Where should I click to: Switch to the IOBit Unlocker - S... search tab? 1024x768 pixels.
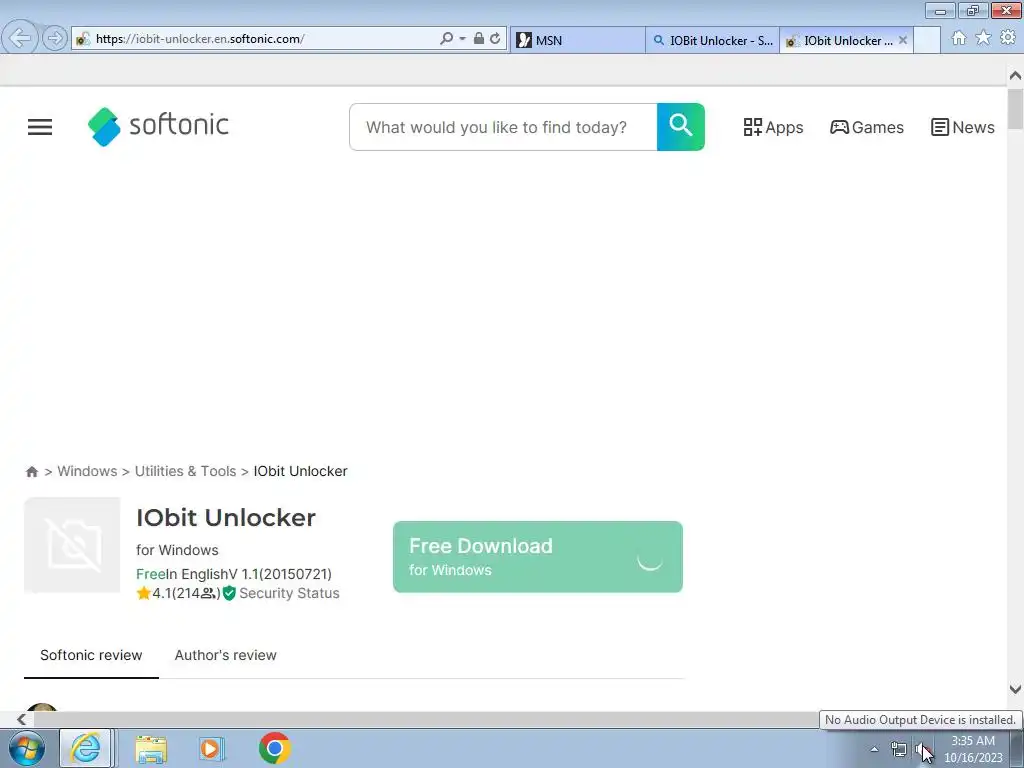click(712, 40)
